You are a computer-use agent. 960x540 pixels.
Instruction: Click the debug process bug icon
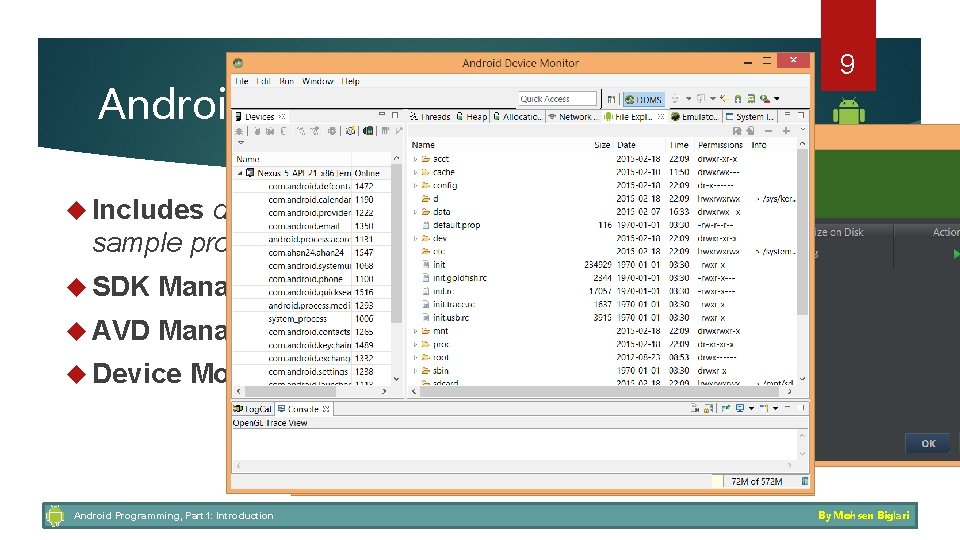pos(239,131)
